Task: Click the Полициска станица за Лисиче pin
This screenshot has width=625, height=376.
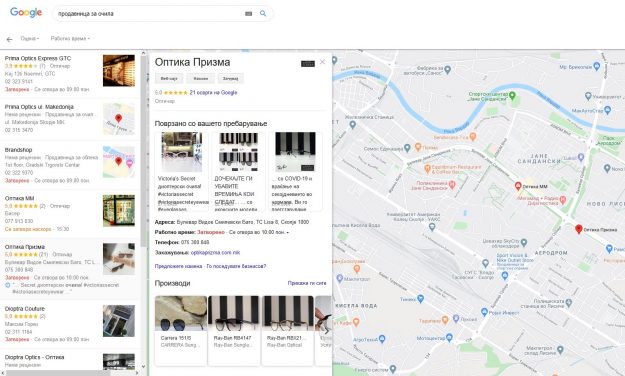Action: (568, 303)
